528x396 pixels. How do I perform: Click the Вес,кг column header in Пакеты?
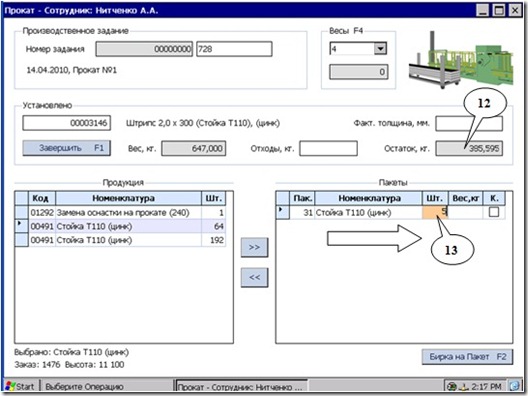tap(466, 198)
